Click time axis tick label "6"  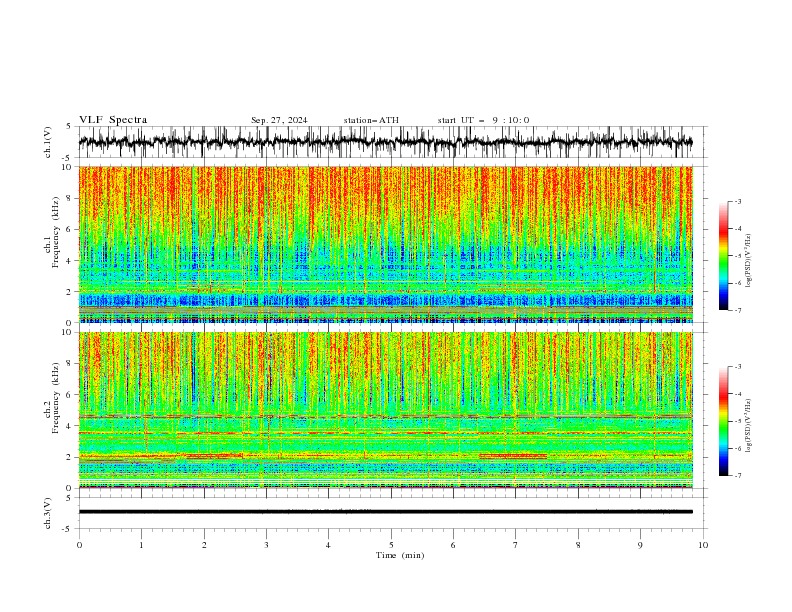(x=453, y=545)
